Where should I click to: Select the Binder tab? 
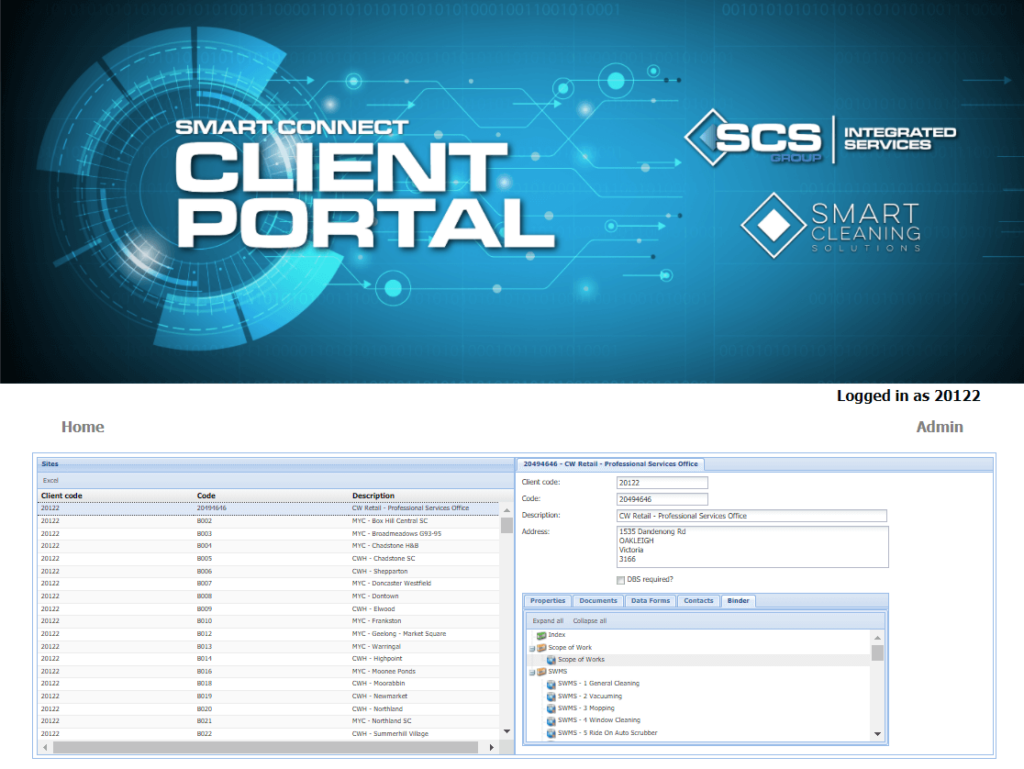coord(738,601)
